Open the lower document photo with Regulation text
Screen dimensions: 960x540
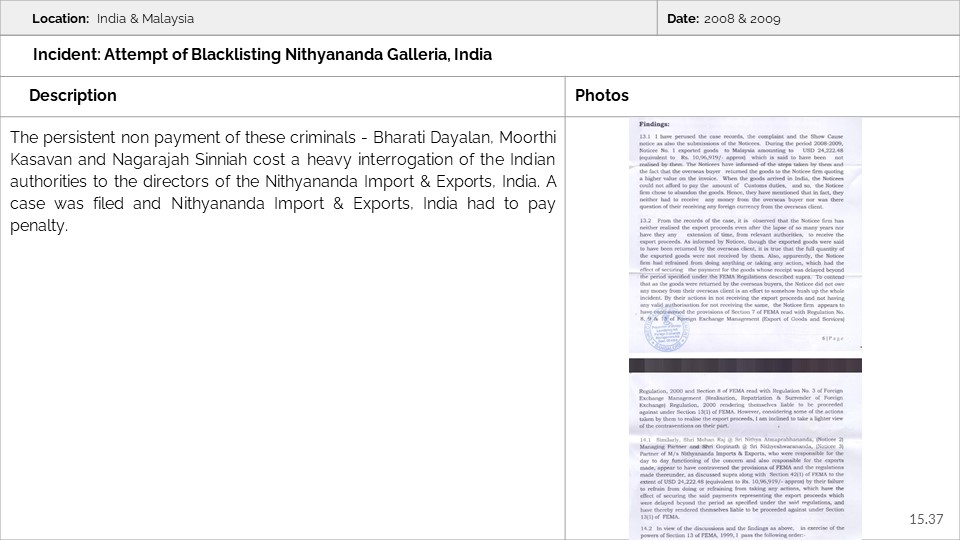point(745,458)
